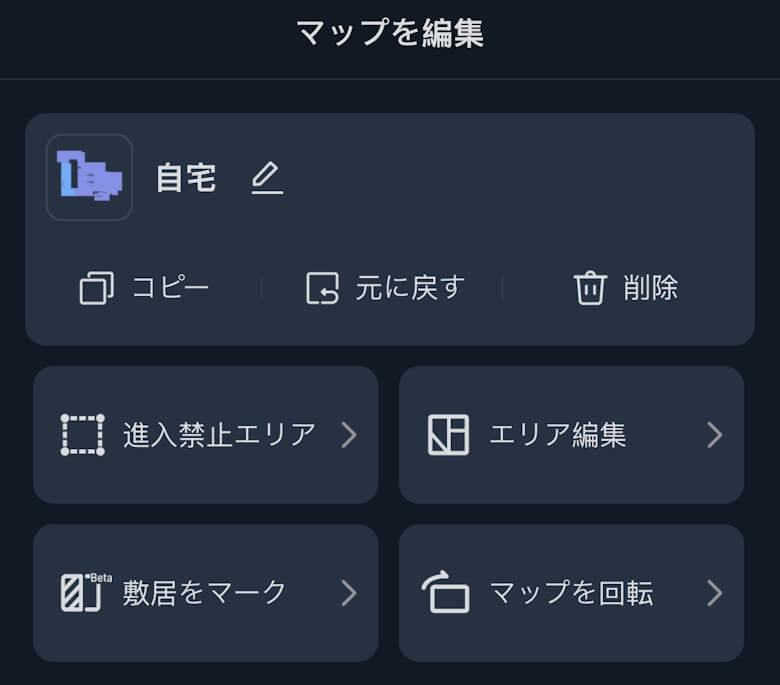This screenshot has width=780, height=685.
Task: Click the rotate map icon
Action: pos(446,593)
